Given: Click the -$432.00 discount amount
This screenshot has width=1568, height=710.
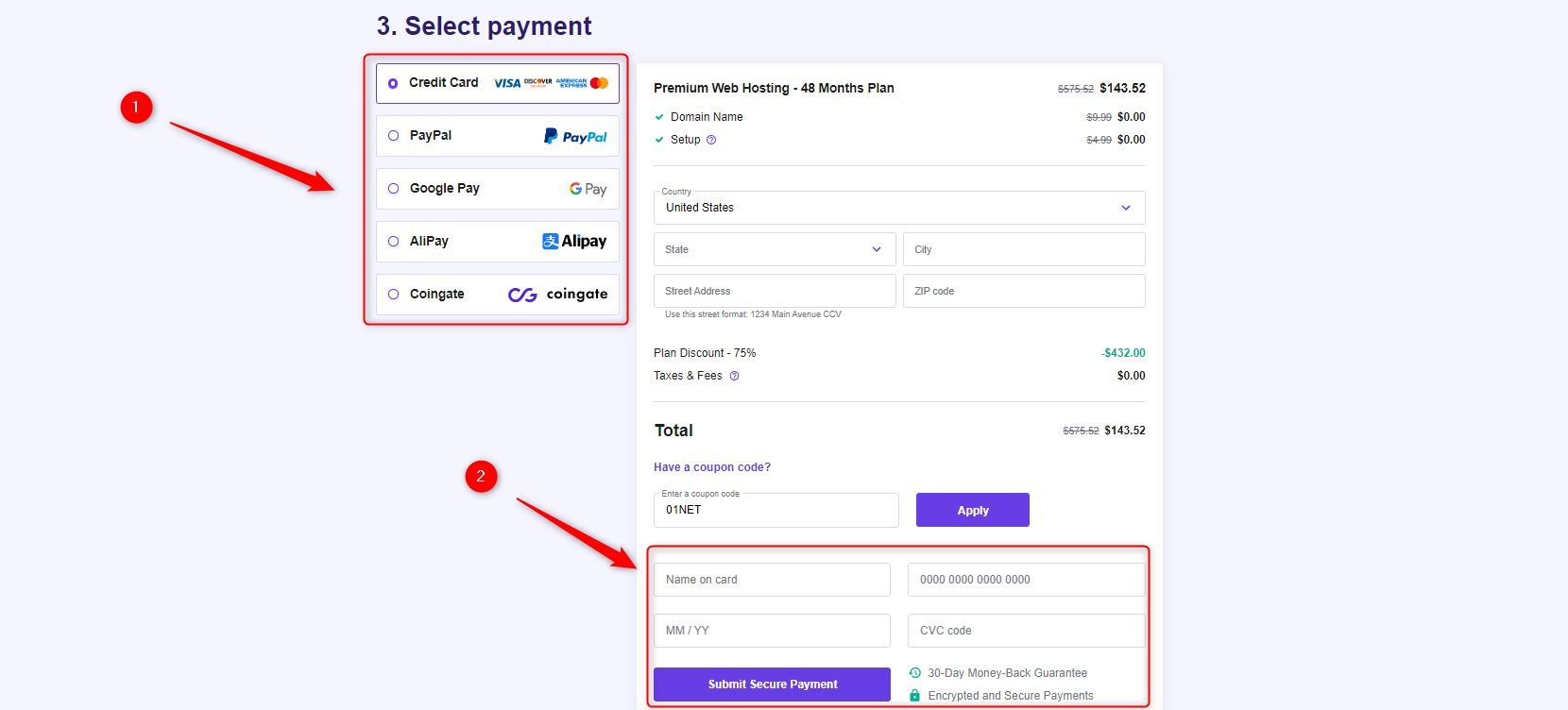Looking at the screenshot, I should tap(1123, 353).
